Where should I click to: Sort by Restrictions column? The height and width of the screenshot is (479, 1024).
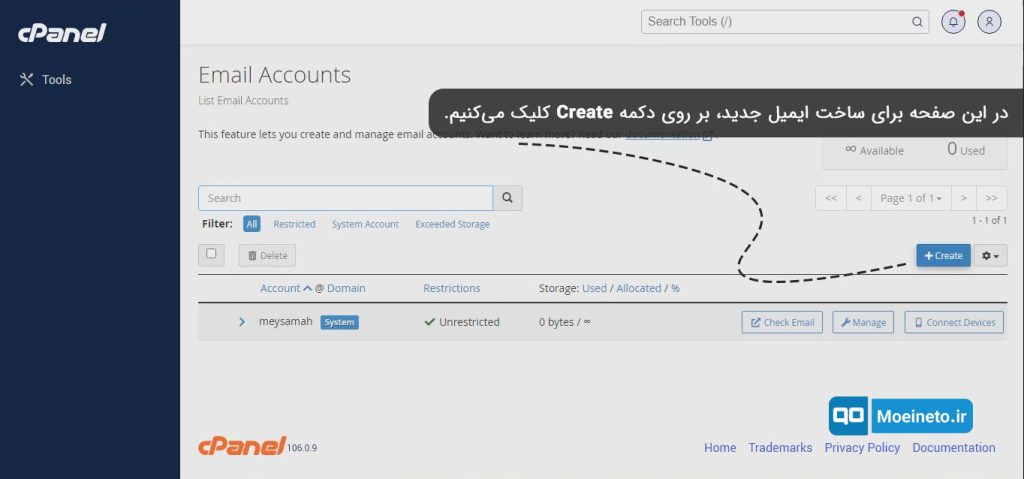point(451,288)
